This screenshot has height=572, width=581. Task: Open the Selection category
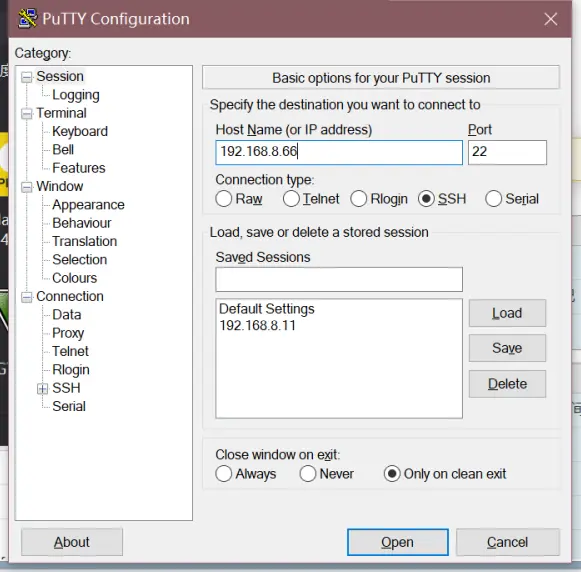point(80,260)
